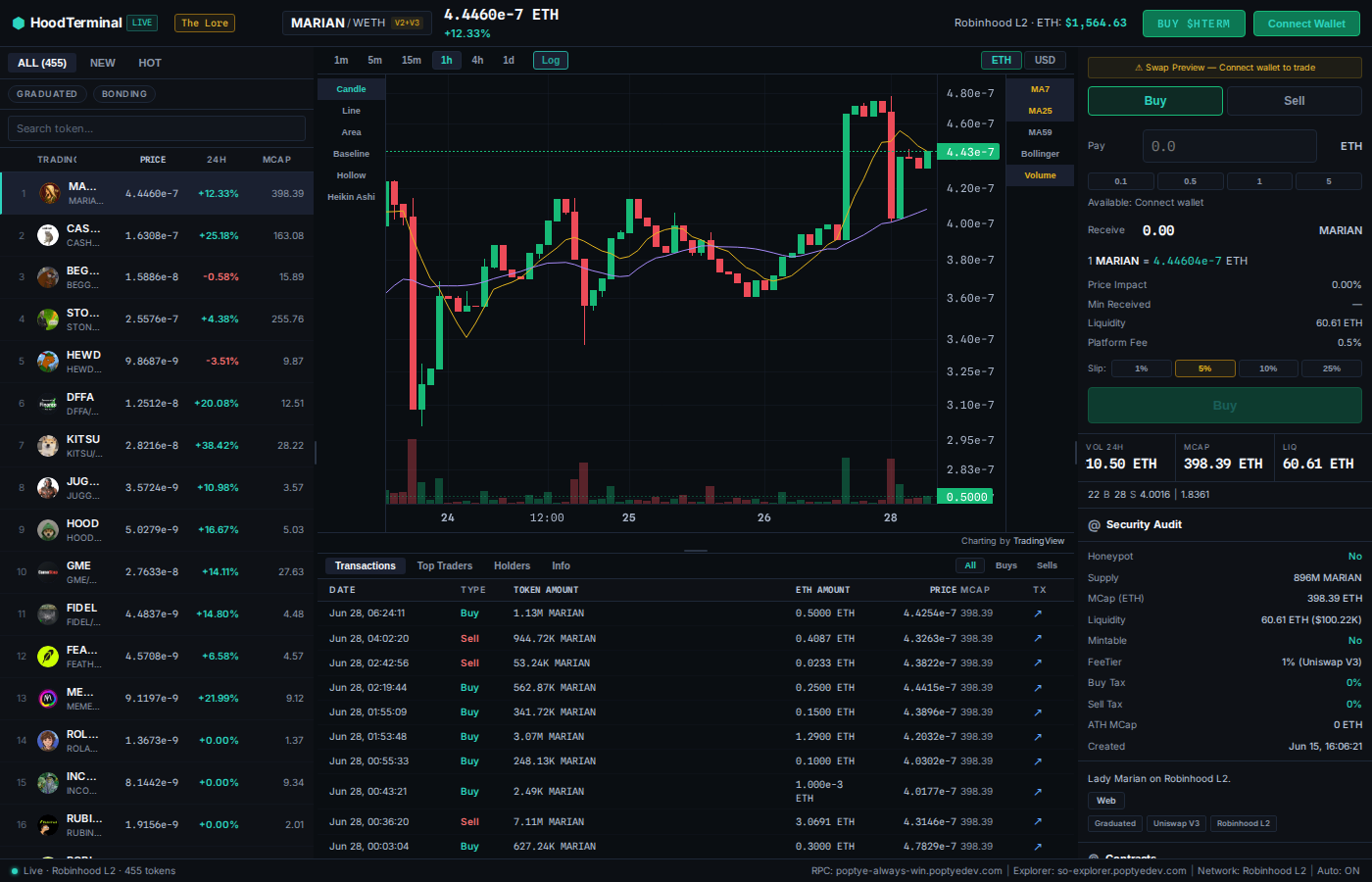
Task: Set slippage to 10%
Action: 1268,368
